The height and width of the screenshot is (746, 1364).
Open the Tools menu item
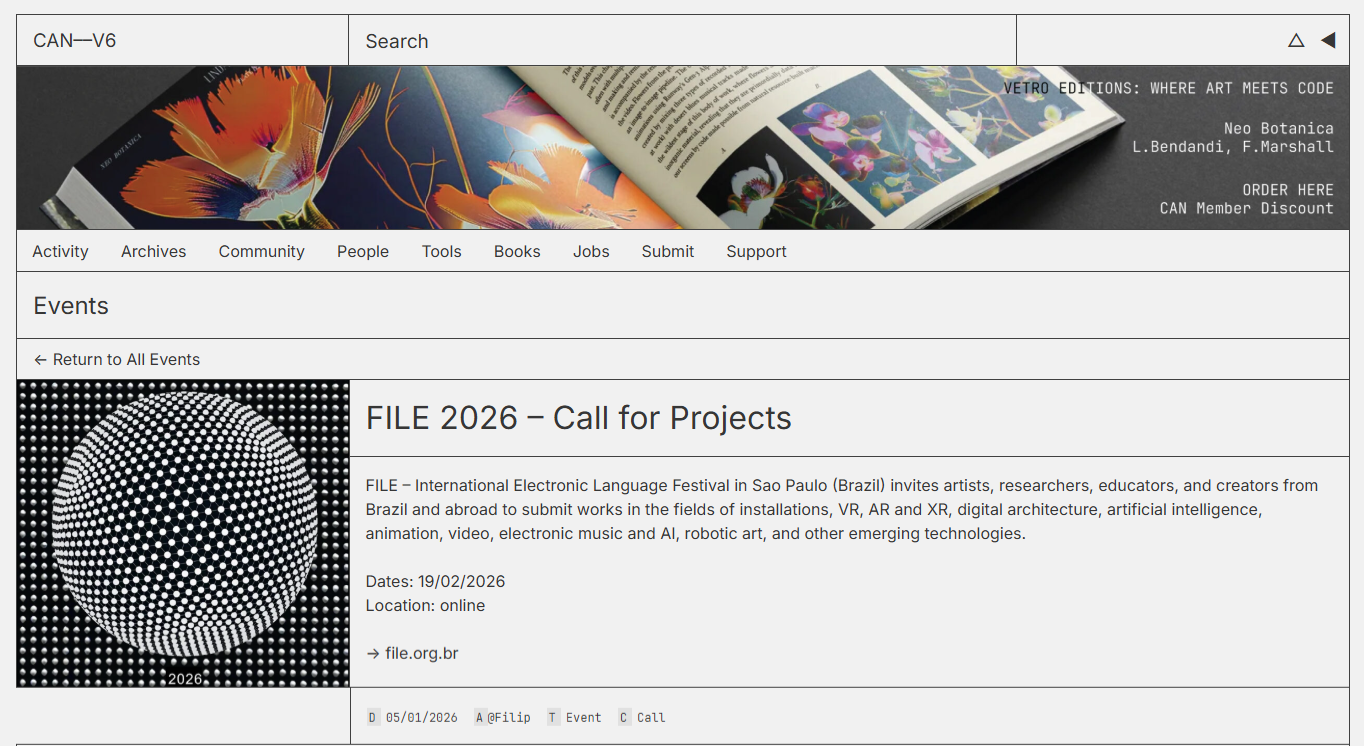[x=441, y=252]
